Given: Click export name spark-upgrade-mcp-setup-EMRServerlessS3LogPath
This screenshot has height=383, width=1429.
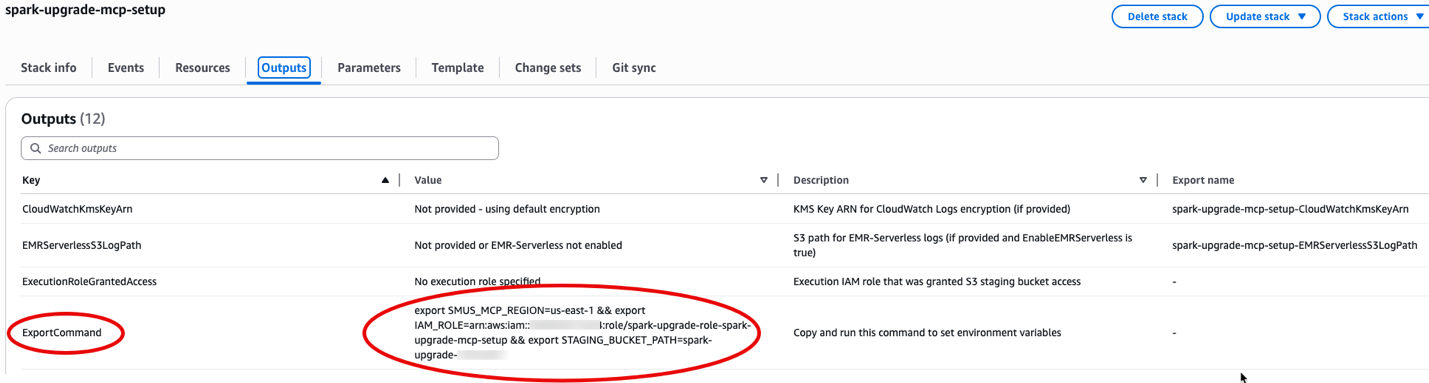Looking at the screenshot, I should [1295, 245].
